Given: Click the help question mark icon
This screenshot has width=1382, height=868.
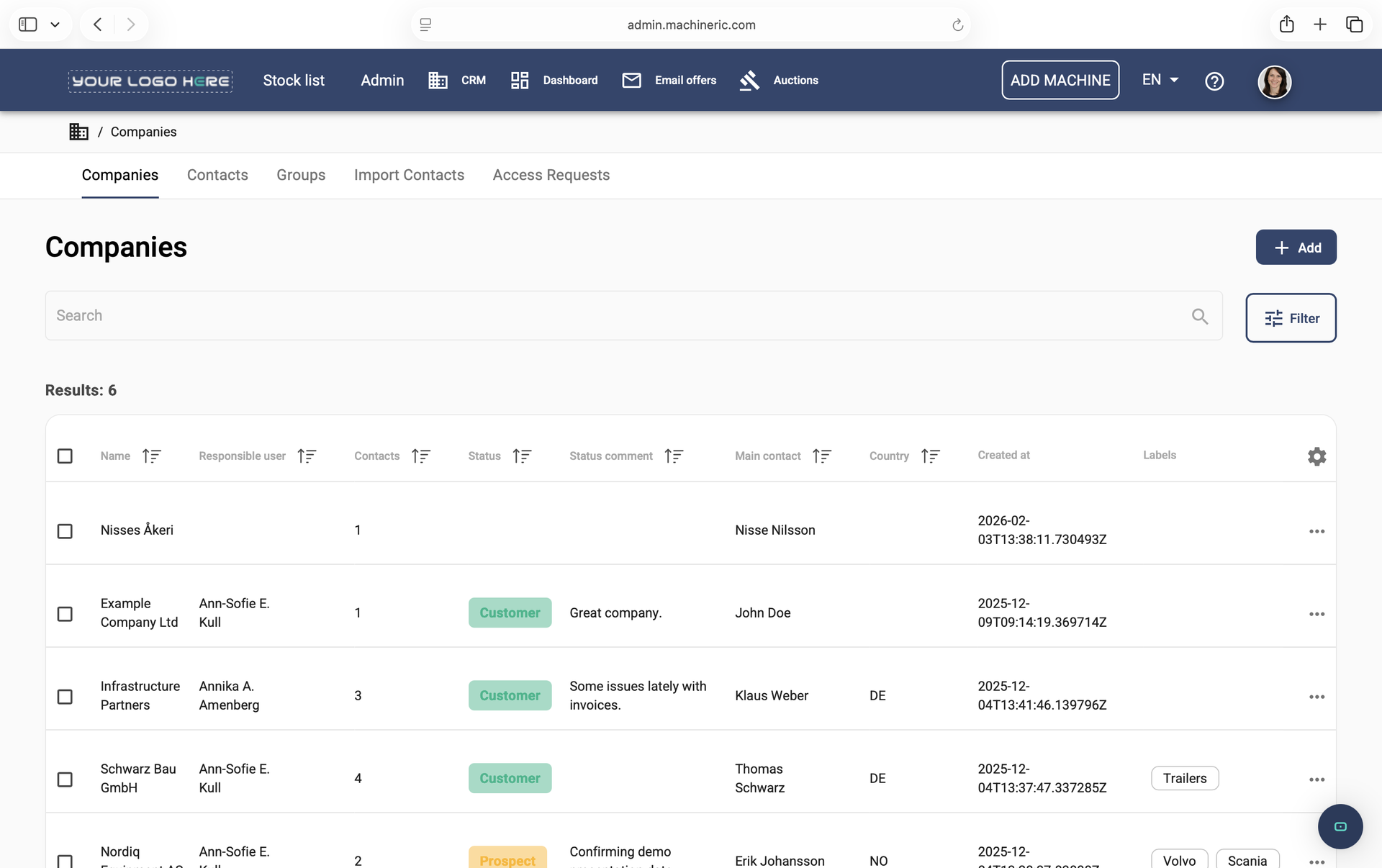Looking at the screenshot, I should 1214,81.
